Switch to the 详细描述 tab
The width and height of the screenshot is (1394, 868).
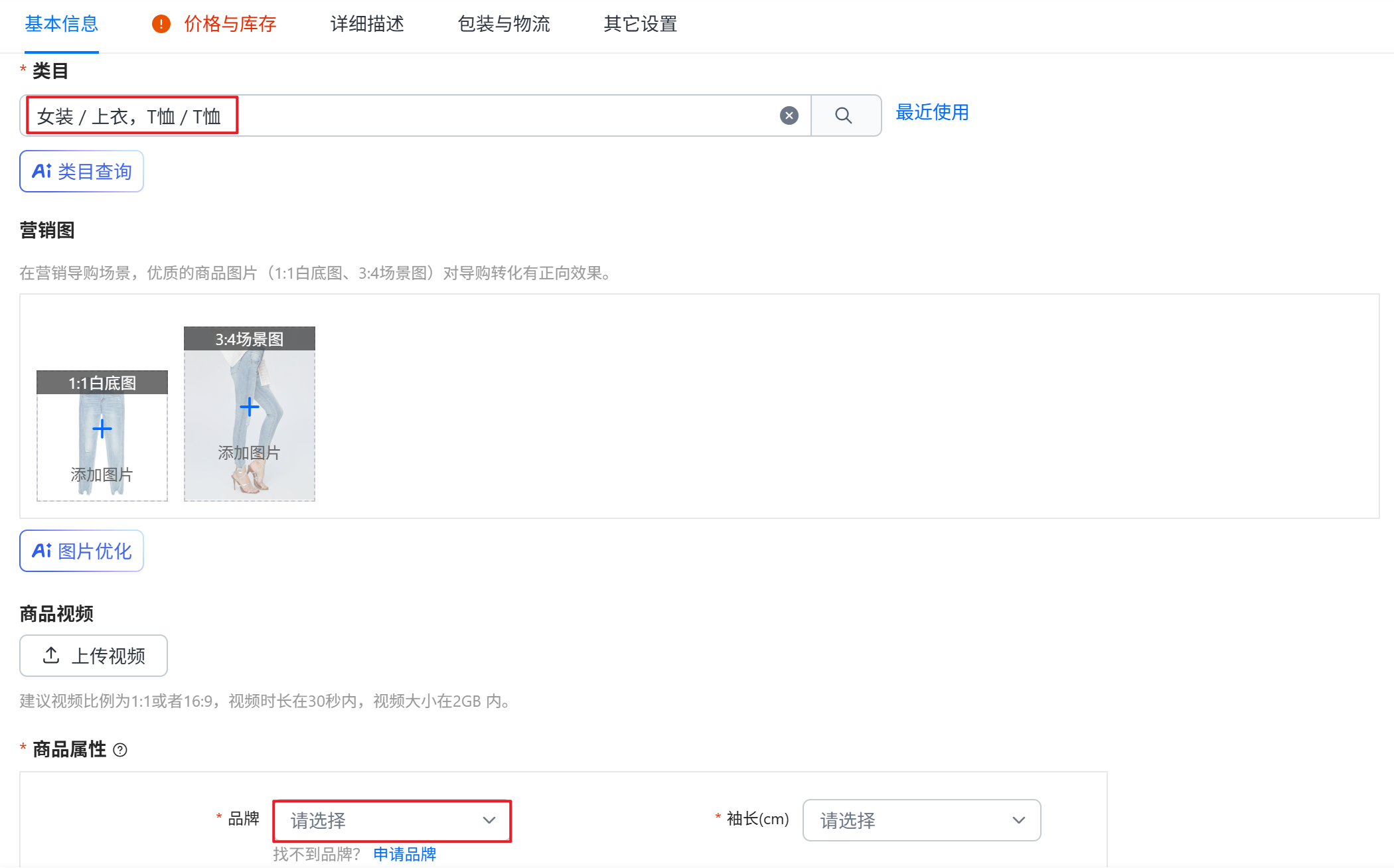(x=367, y=25)
